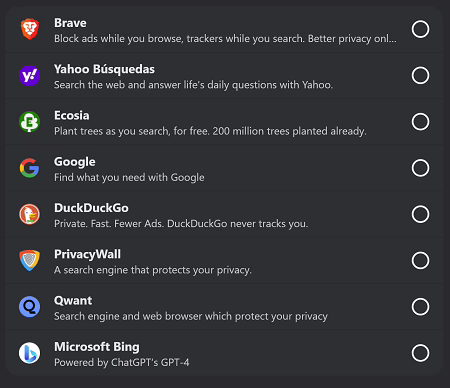Click the DuckDuckGo search engine title
The height and width of the screenshot is (388, 450).
tap(91, 208)
